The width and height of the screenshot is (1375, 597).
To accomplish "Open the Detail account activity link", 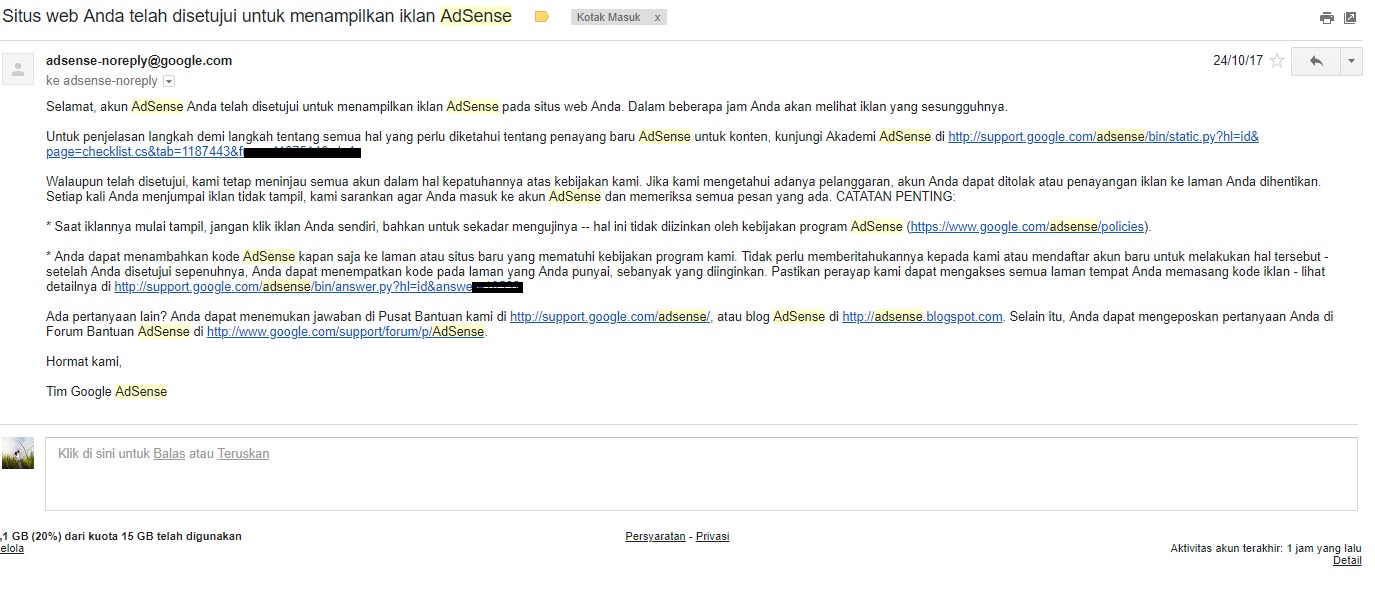I will [1347, 560].
